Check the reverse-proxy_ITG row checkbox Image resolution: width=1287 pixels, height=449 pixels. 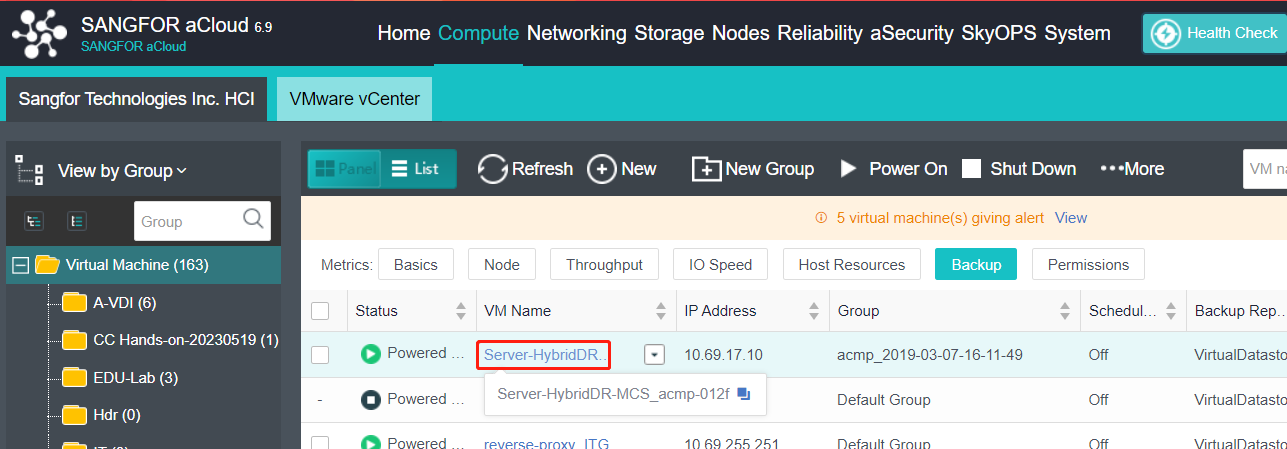(x=320, y=443)
